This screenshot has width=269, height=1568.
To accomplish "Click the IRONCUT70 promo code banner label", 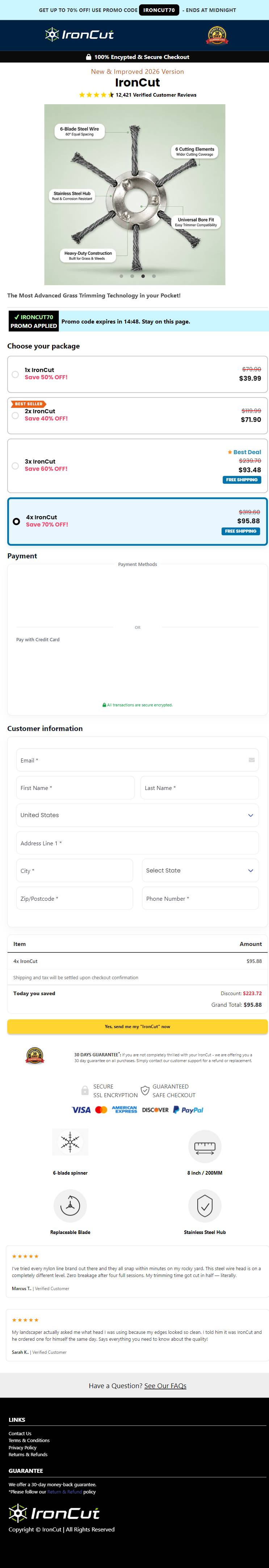I will [159, 10].
